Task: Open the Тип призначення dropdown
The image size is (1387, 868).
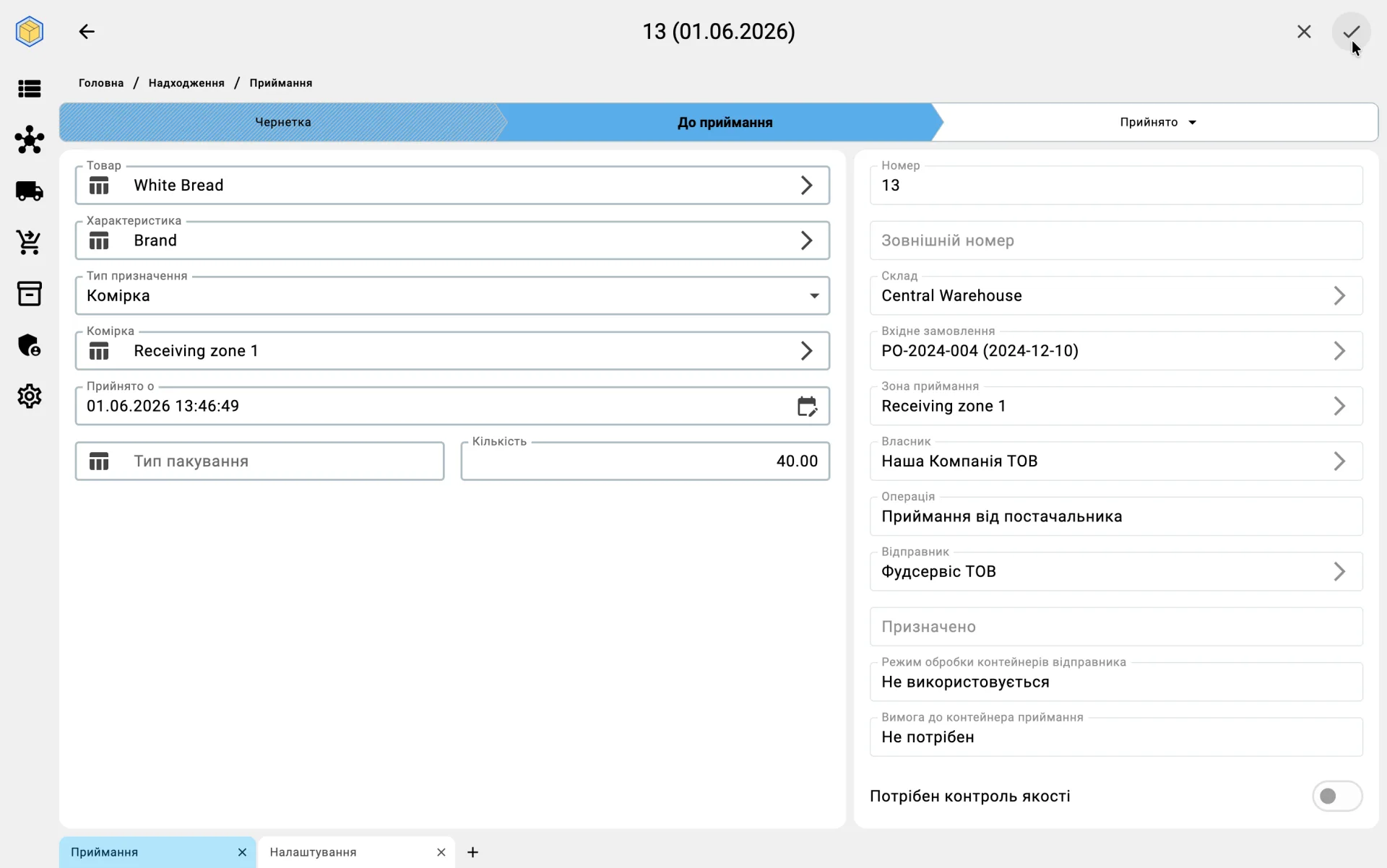Action: [x=452, y=296]
